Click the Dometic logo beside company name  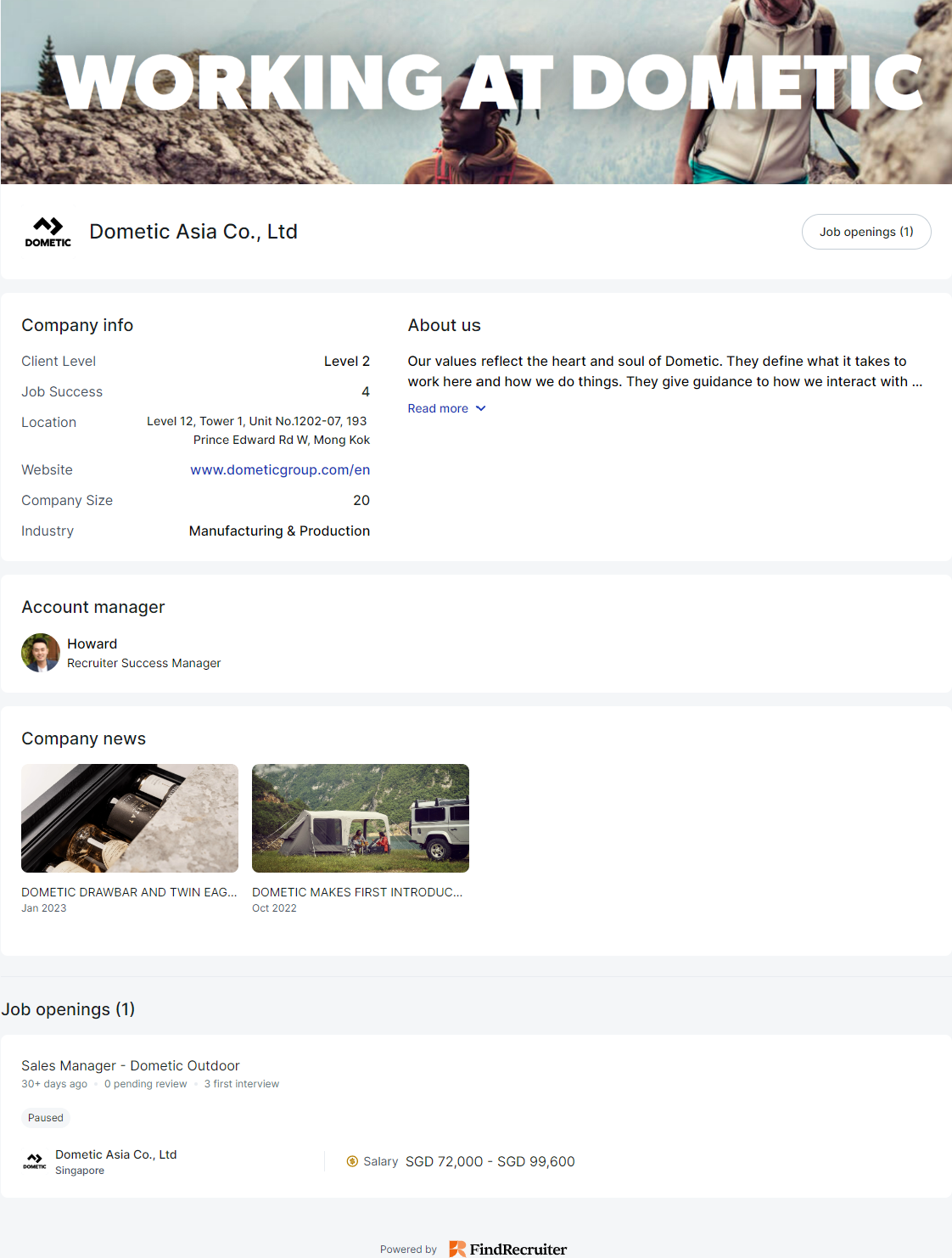(48, 232)
